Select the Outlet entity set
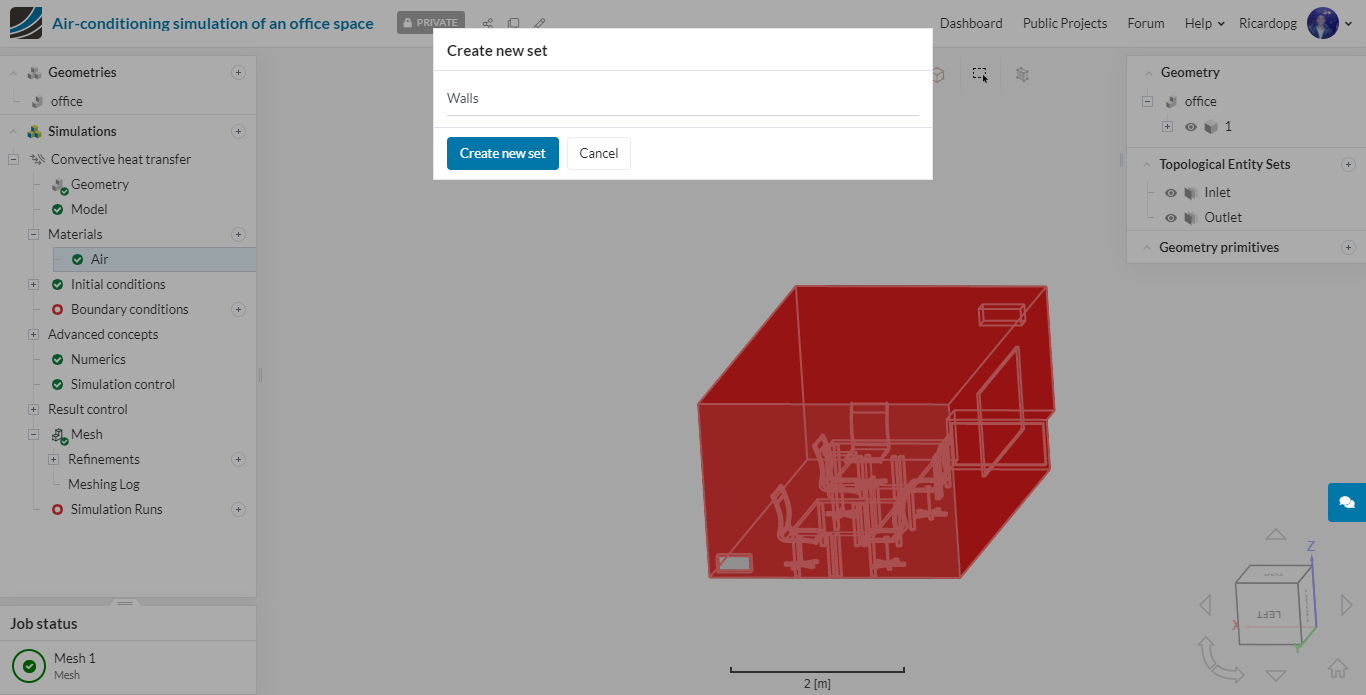The width and height of the screenshot is (1366, 695). tap(1223, 217)
